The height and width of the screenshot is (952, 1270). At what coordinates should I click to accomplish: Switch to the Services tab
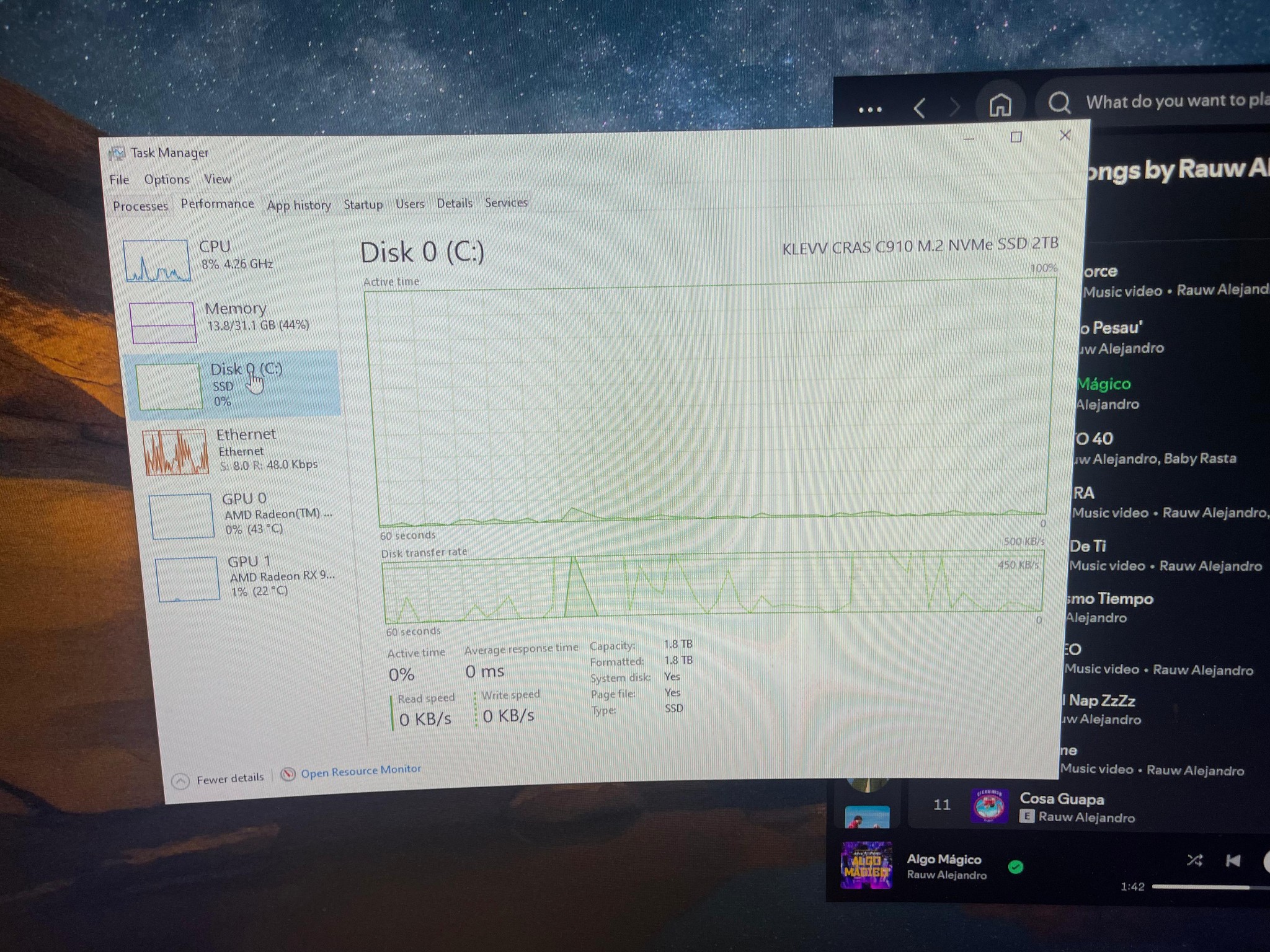506,203
